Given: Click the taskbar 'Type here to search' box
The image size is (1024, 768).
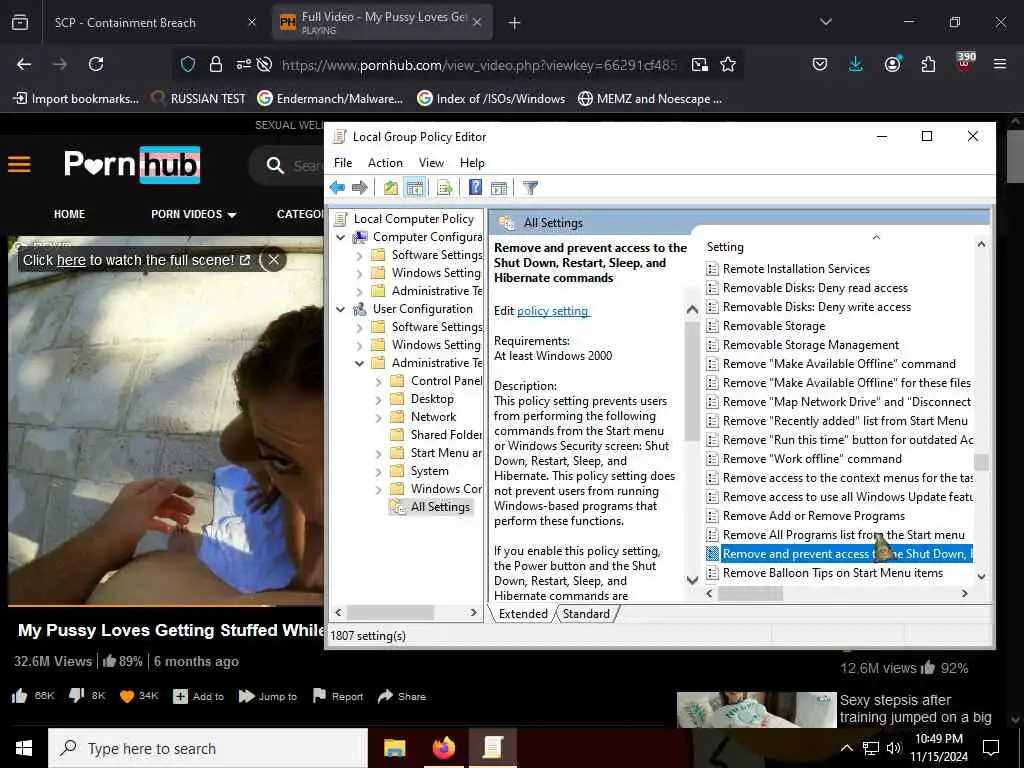Looking at the screenshot, I should [x=208, y=748].
